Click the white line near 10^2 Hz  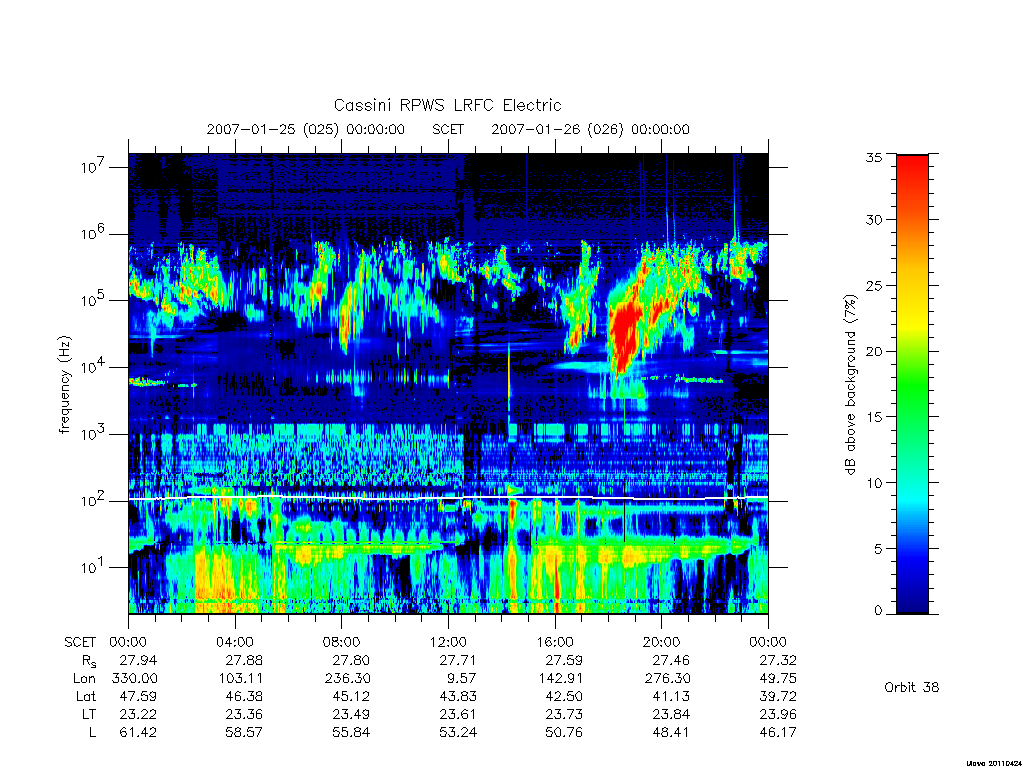coord(448,498)
